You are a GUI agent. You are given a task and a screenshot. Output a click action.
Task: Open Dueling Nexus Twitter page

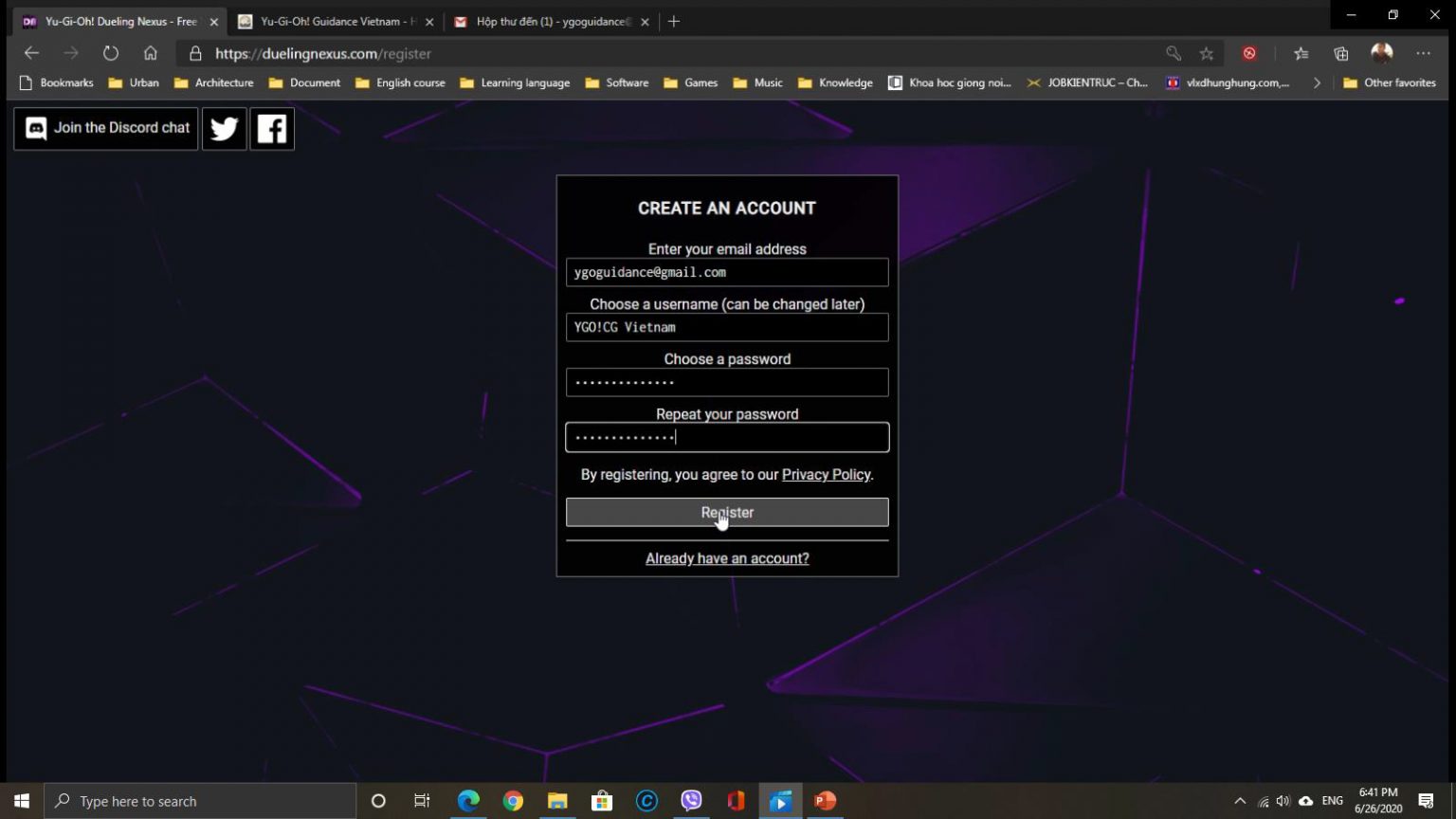pos(224,128)
